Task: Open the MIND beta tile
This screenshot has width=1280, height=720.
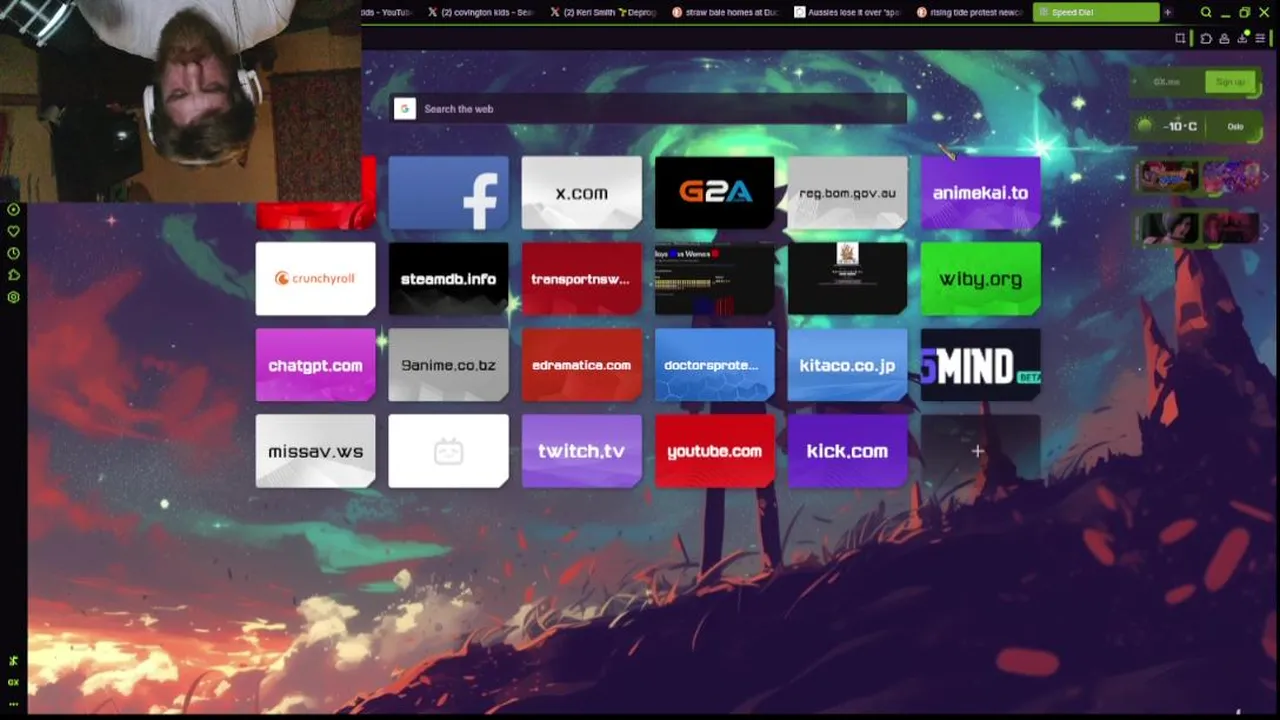Action: (980, 364)
